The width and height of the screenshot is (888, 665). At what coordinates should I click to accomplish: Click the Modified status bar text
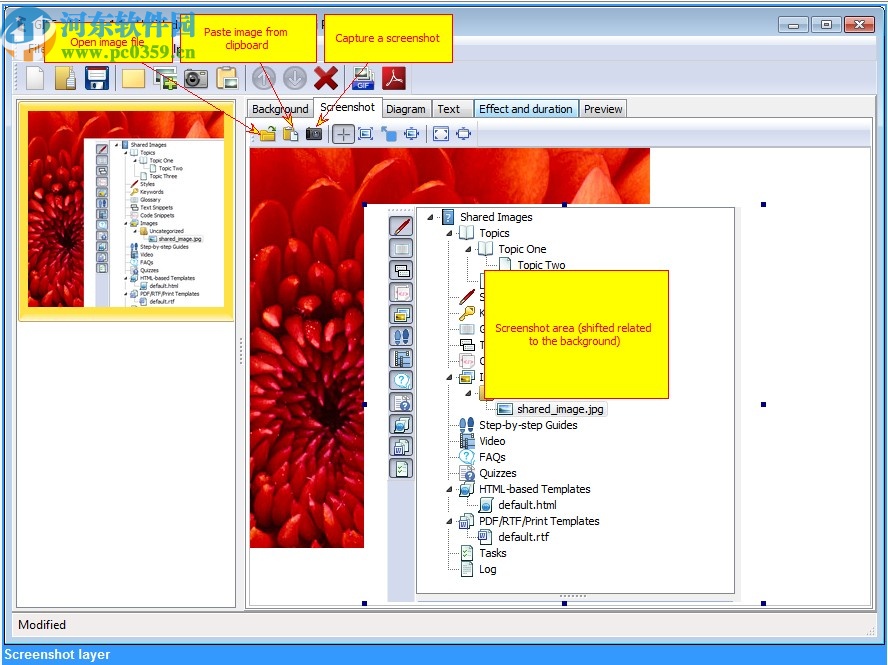coord(42,624)
